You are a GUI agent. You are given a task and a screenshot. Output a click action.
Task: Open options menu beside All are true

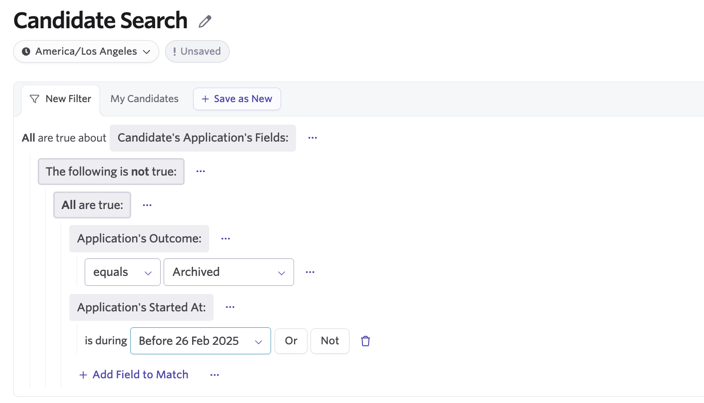click(x=147, y=205)
